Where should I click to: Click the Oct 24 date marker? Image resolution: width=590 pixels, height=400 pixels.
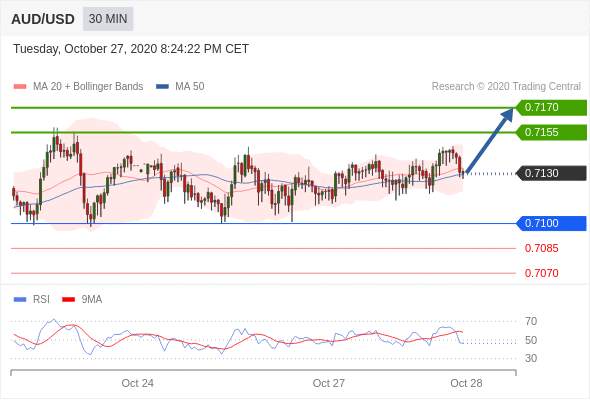tap(137, 383)
